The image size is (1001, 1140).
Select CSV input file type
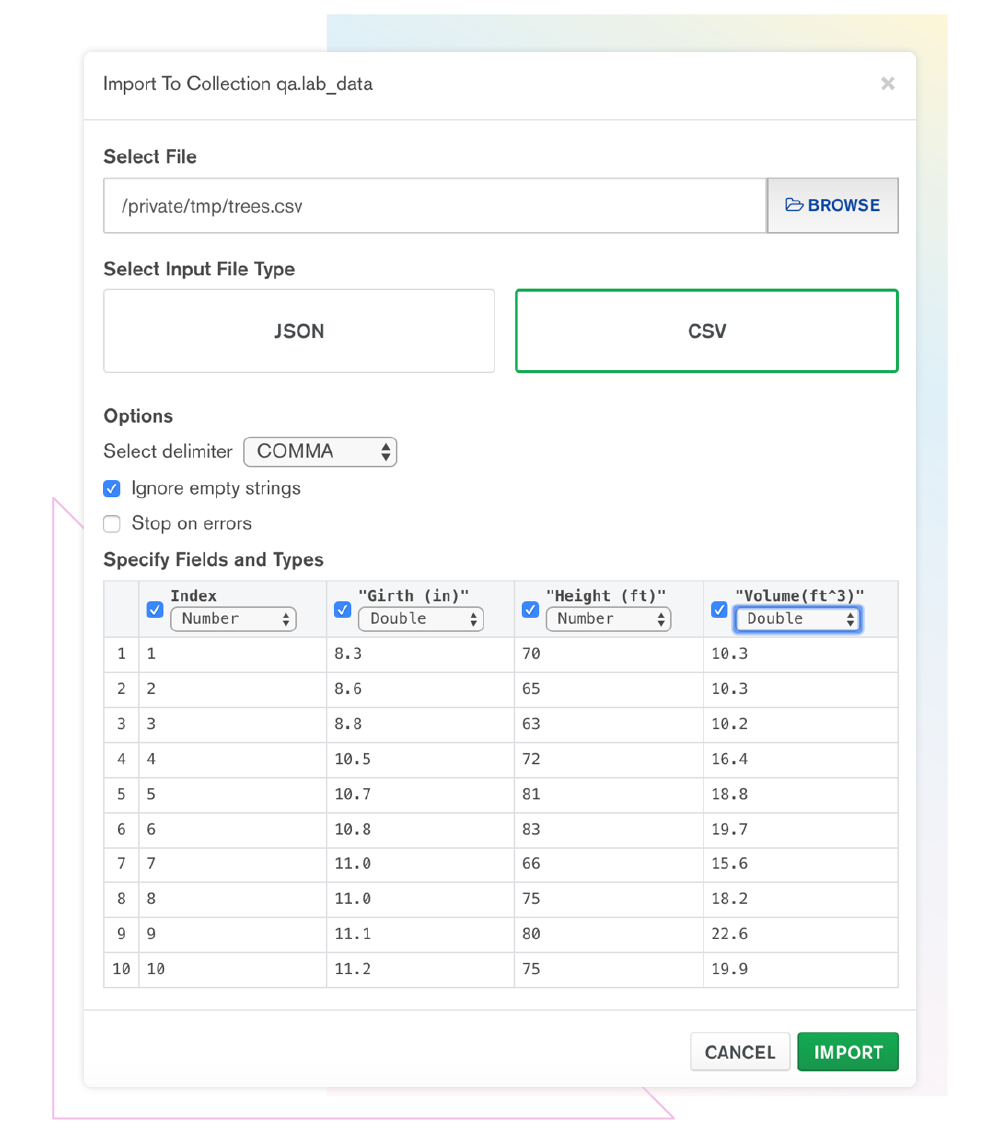click(707, 331)
